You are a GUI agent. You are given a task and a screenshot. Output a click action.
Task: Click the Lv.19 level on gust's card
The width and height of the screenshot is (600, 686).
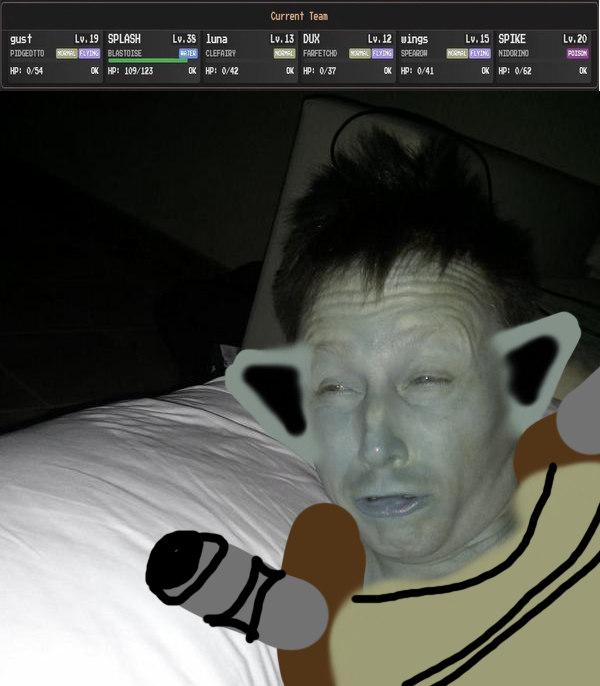pos(87,39)
